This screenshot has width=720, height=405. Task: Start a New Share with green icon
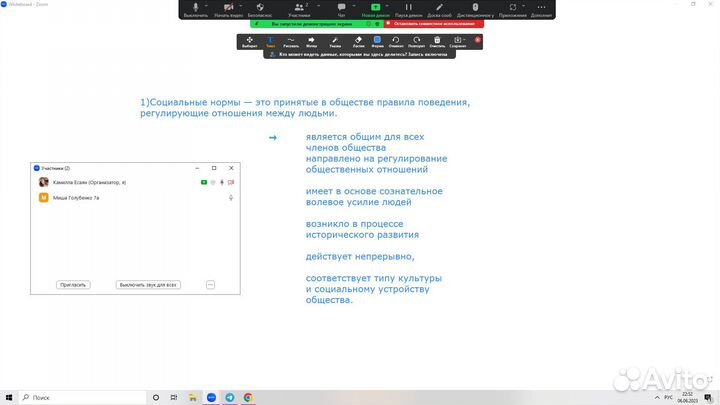[x=376, y=9]
